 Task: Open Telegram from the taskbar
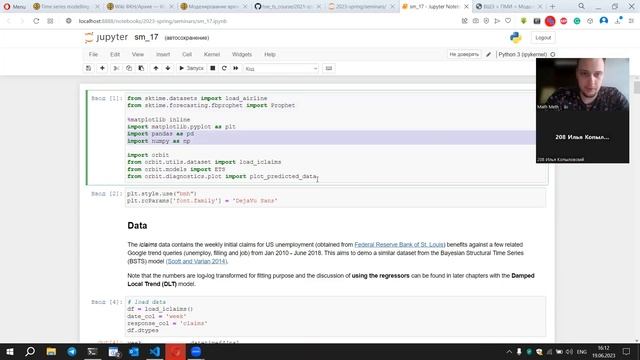click(x=72, y=351)
